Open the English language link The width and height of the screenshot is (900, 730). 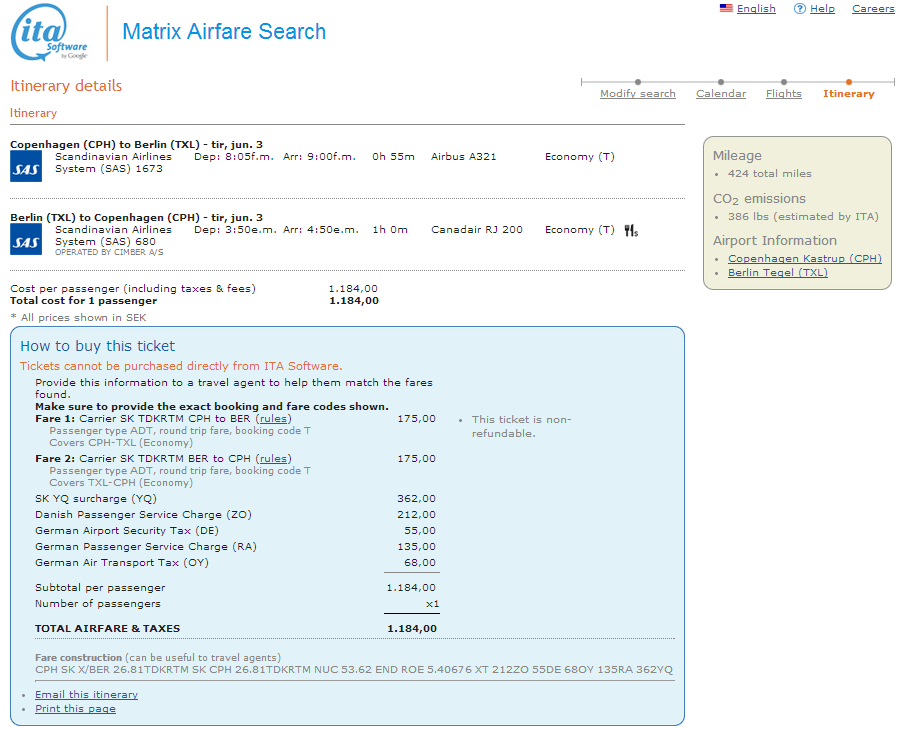[756, 9]
